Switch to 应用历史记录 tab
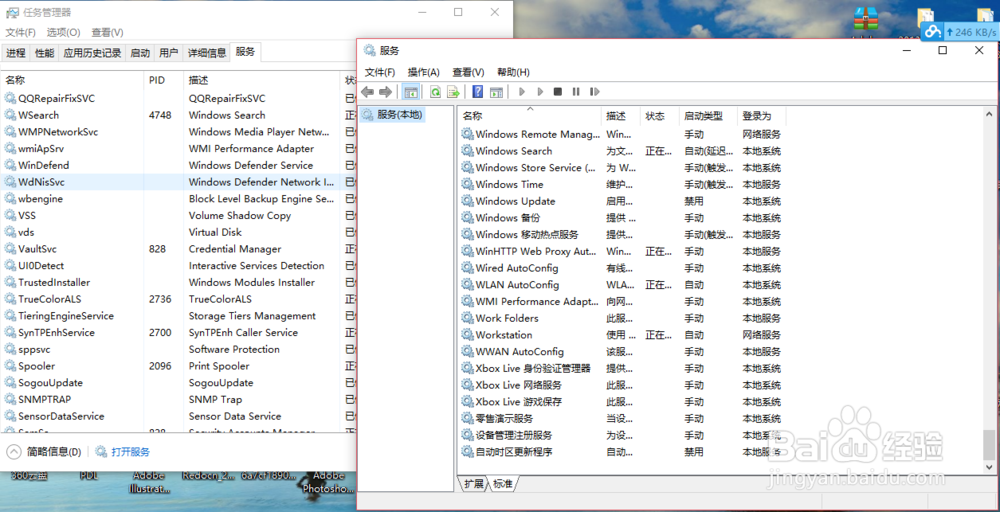The width and height of the screenshot is (1000, 512). point(92,53)
